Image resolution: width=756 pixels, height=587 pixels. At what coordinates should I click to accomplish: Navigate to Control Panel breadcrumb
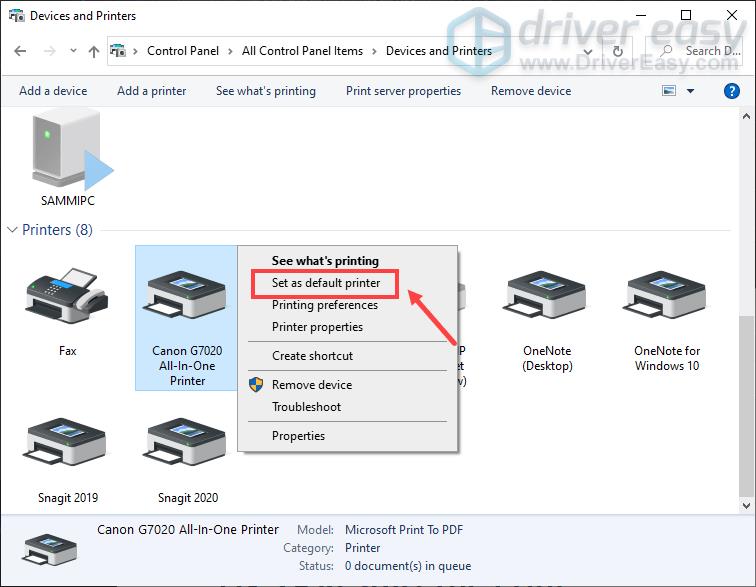[183, 51]
